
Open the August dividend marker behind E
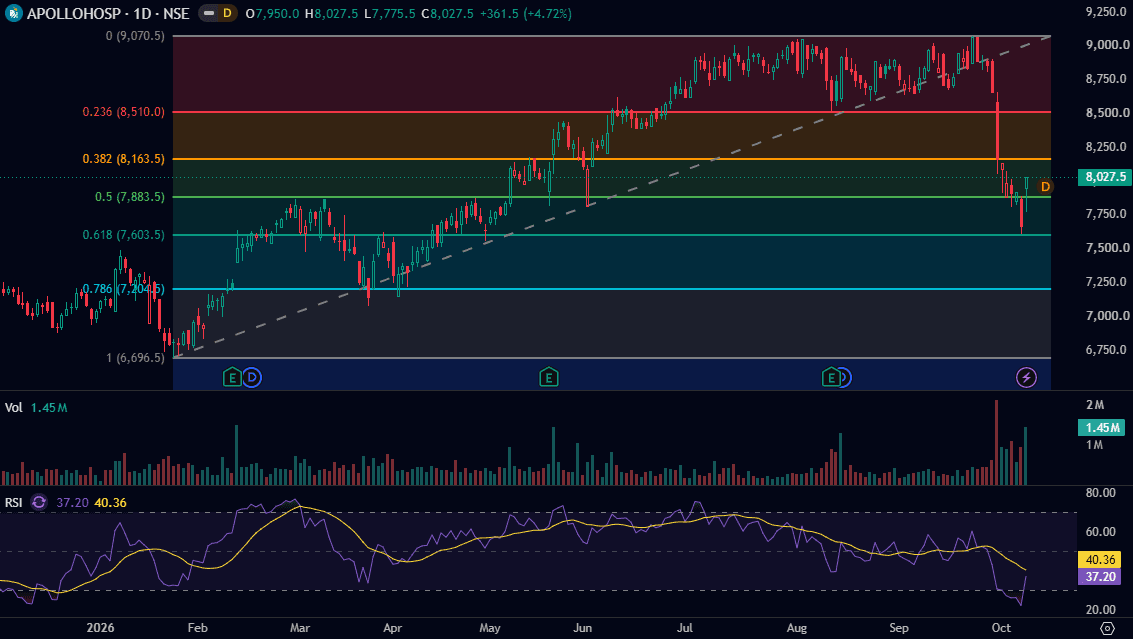[x=847, y=377]
